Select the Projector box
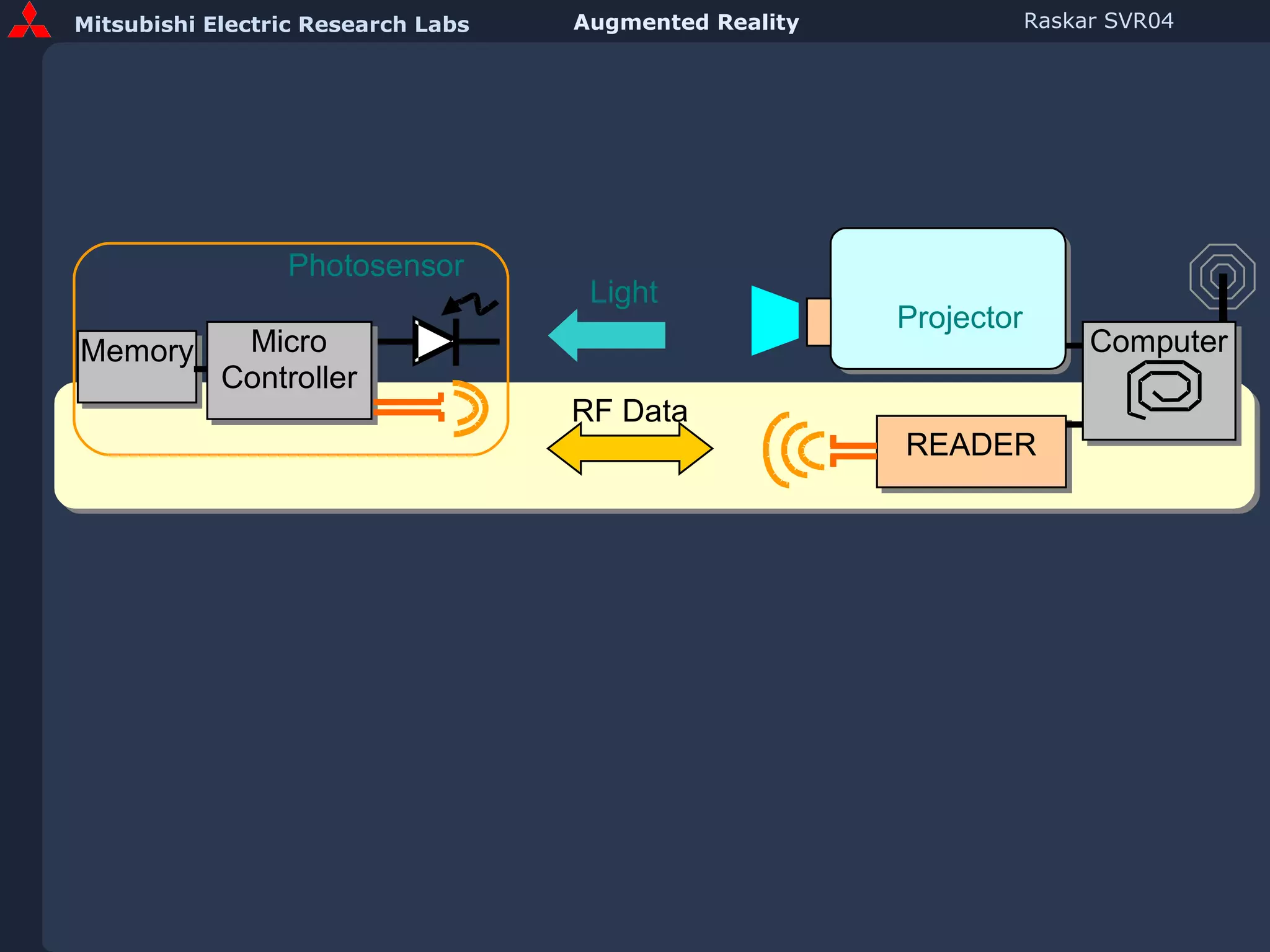 (948, 299)
